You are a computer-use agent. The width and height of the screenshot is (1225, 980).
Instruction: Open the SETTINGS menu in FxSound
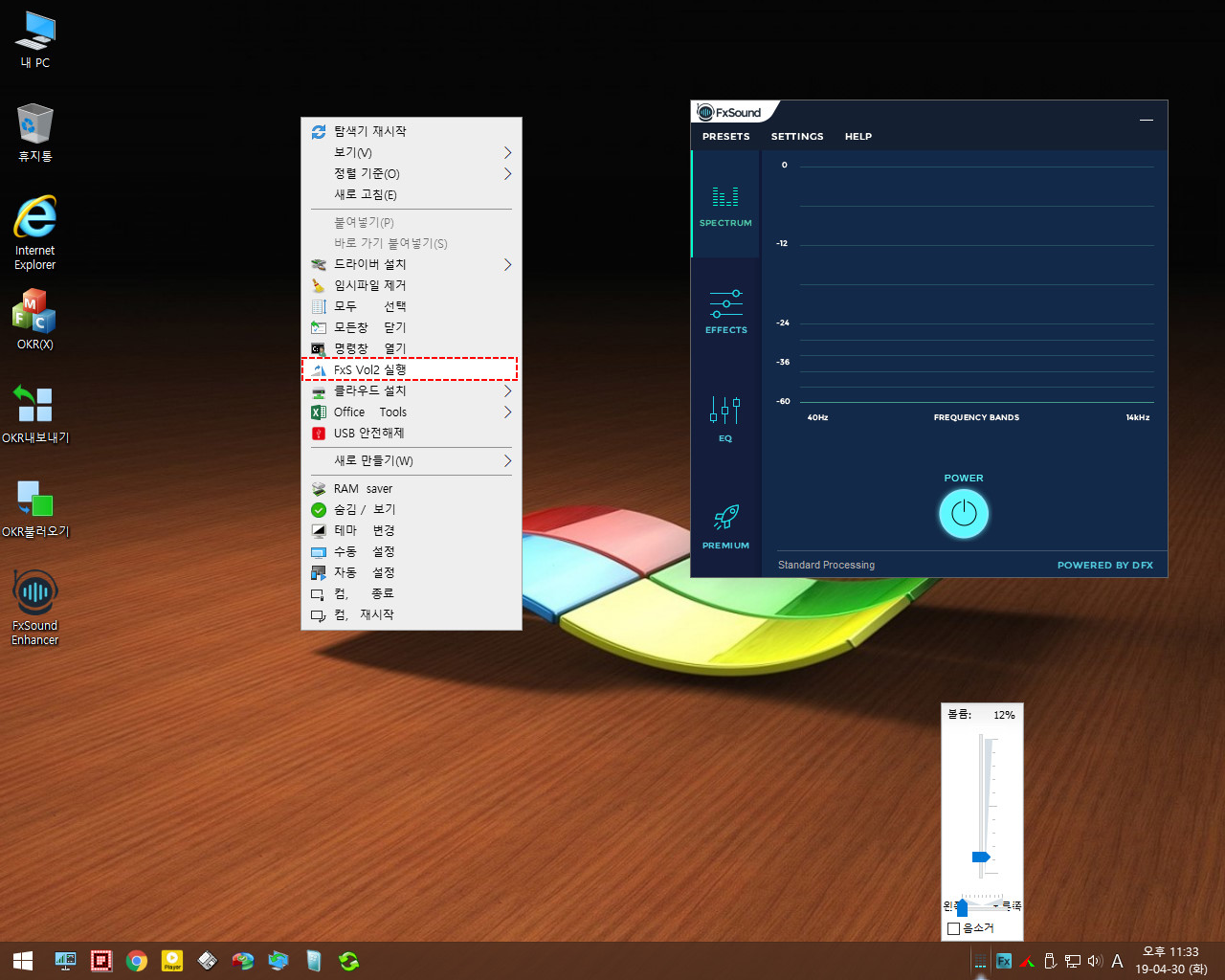tap(797, 137)
